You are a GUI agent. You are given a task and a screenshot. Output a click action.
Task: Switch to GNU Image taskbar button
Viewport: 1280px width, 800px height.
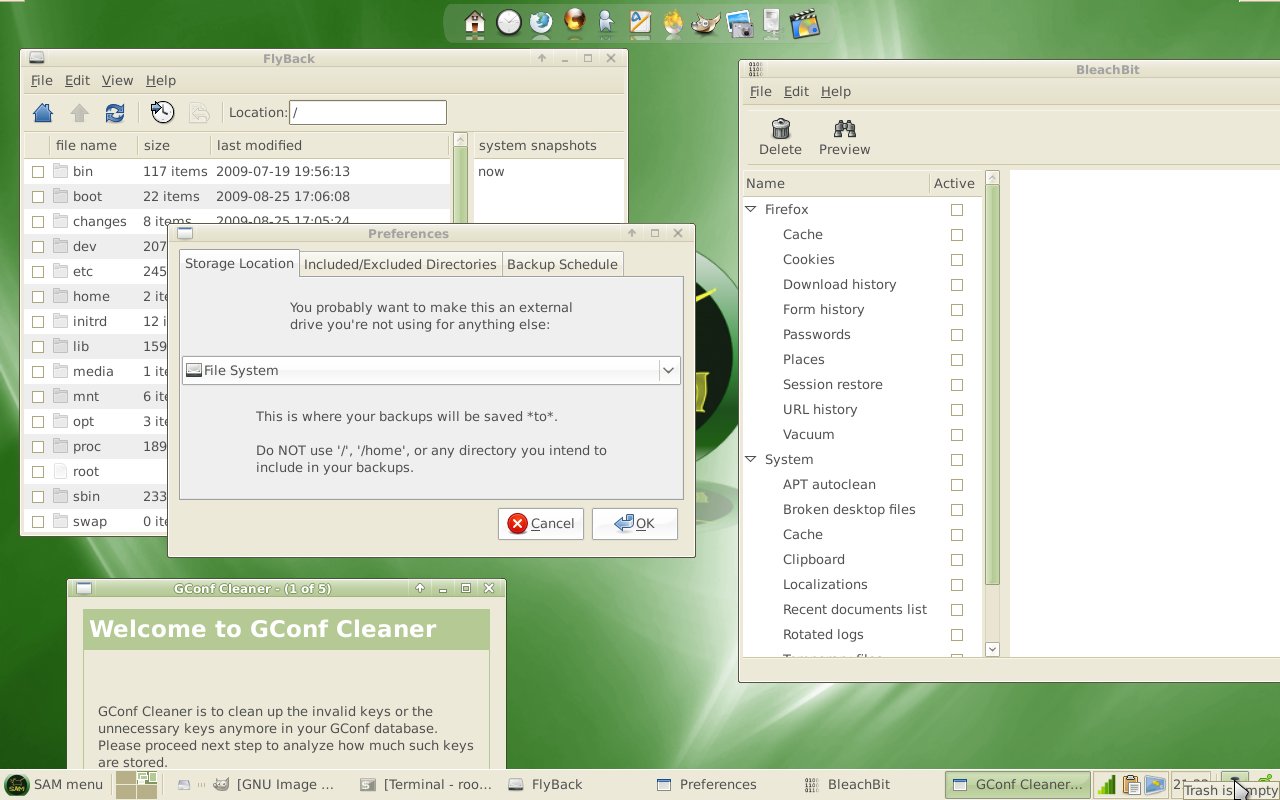click(275, 785)
